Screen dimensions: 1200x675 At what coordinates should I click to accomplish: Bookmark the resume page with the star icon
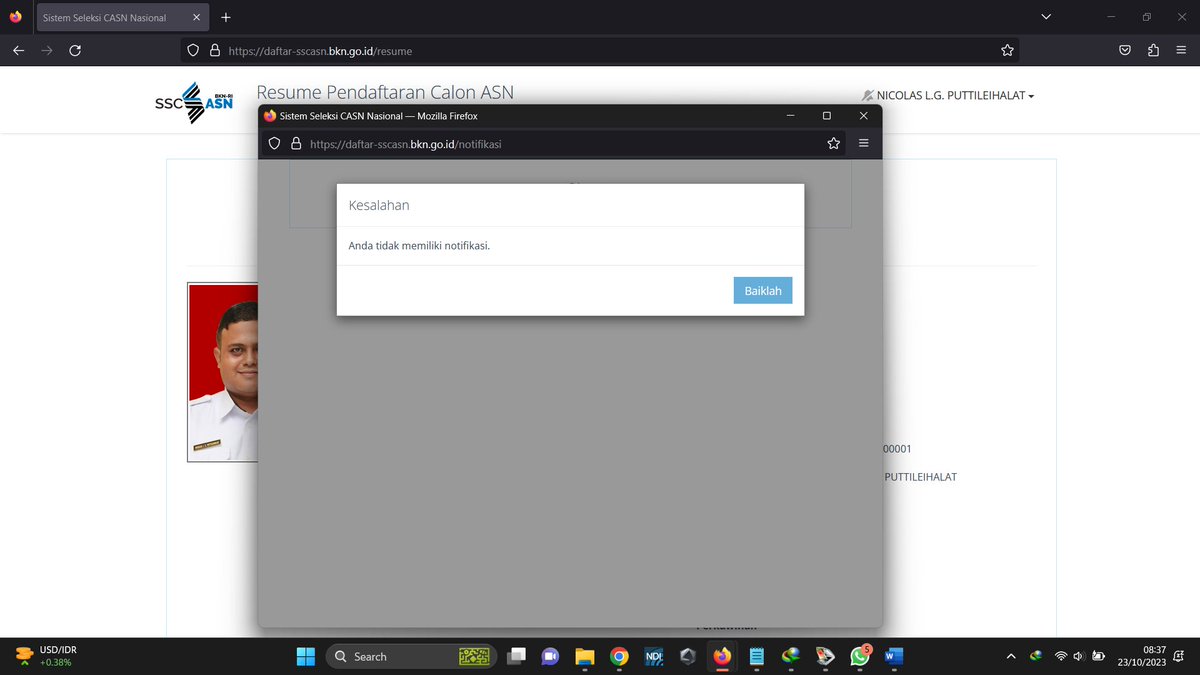[x=1007, y=50]
